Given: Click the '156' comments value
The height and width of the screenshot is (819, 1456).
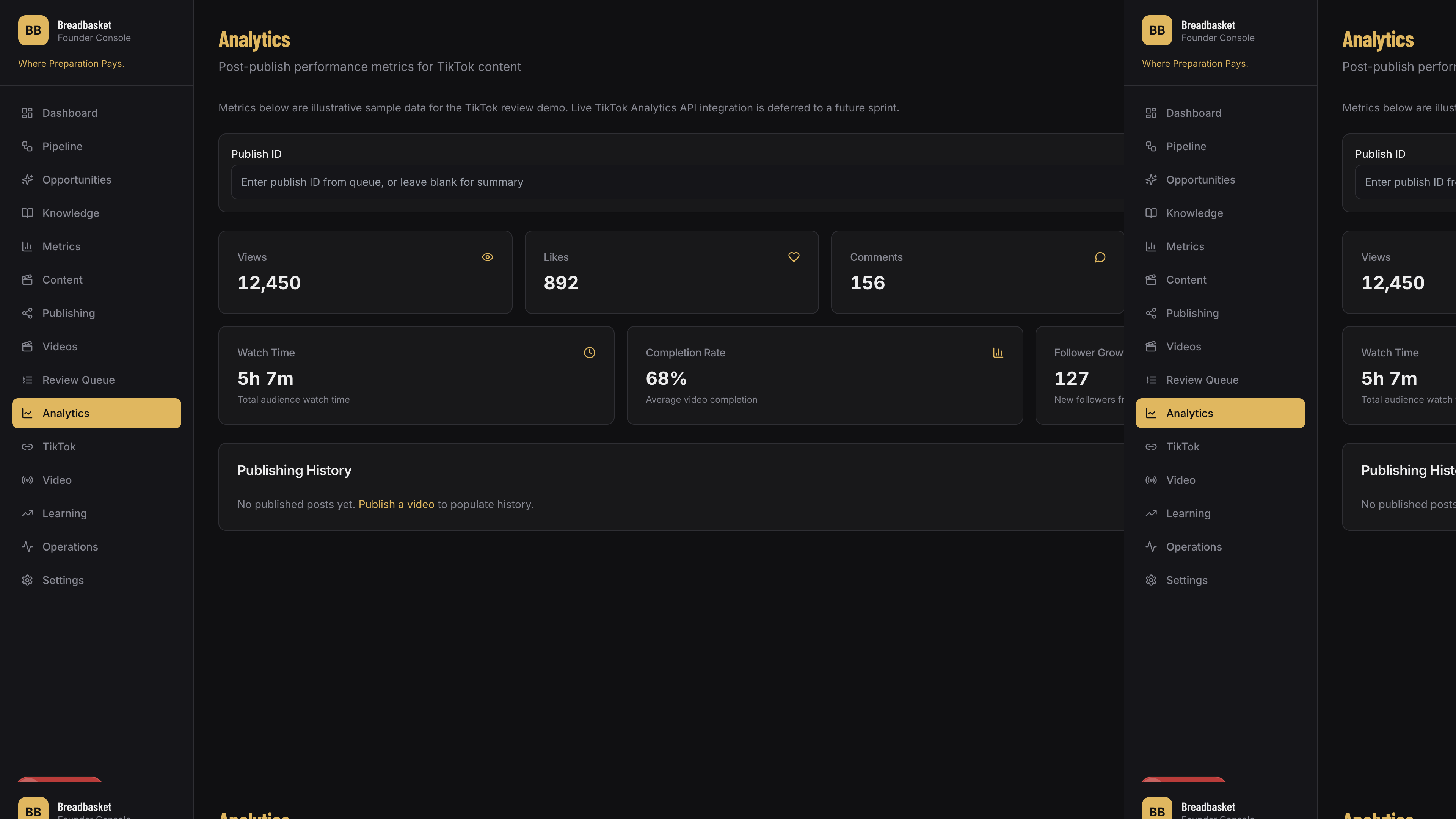Looking at the screenshot, I should (868, 282).
